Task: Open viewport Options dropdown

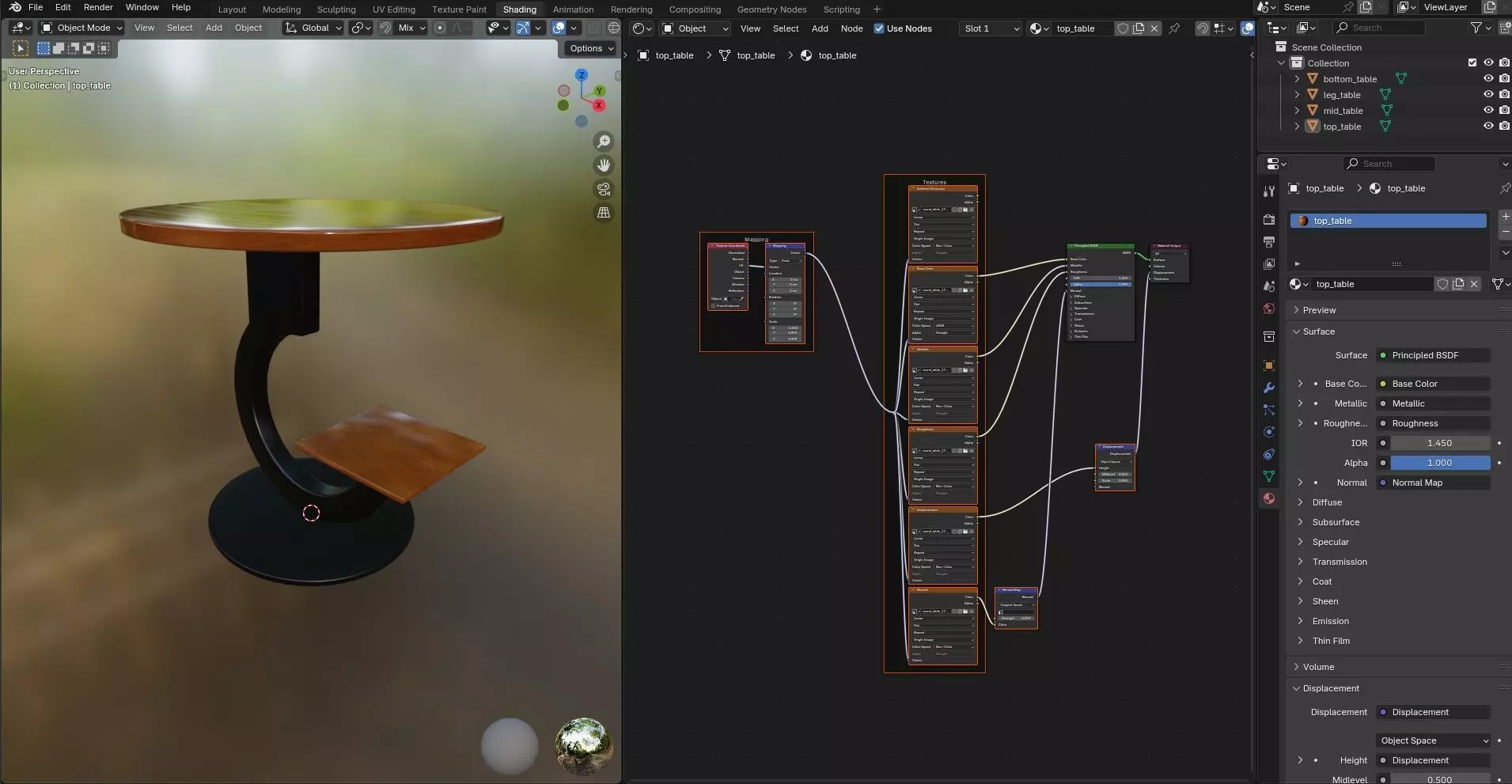Action: [x=592, y=48]
